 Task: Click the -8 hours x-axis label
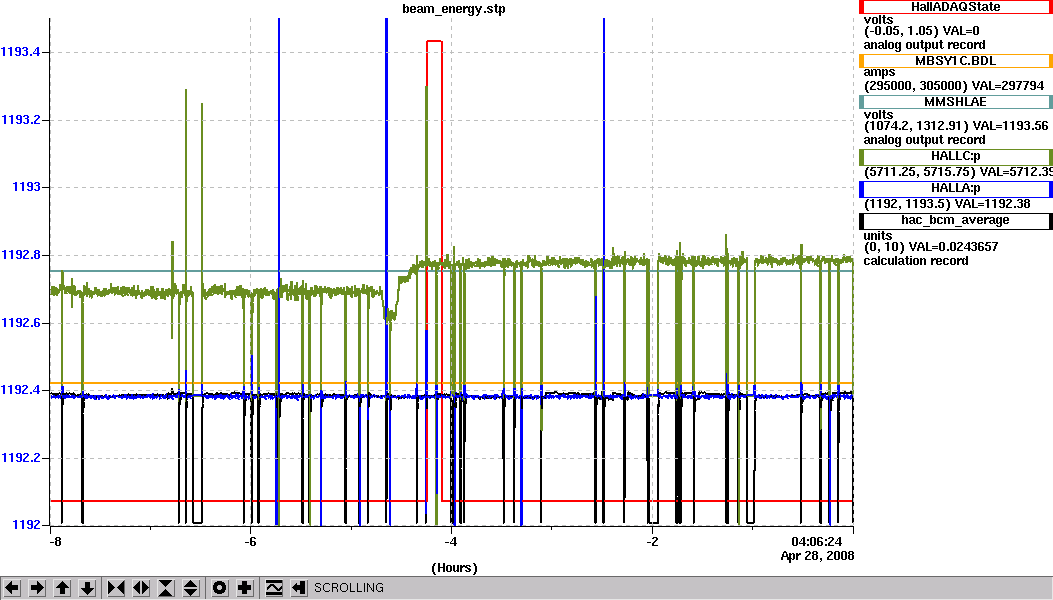tap(55, 542)
